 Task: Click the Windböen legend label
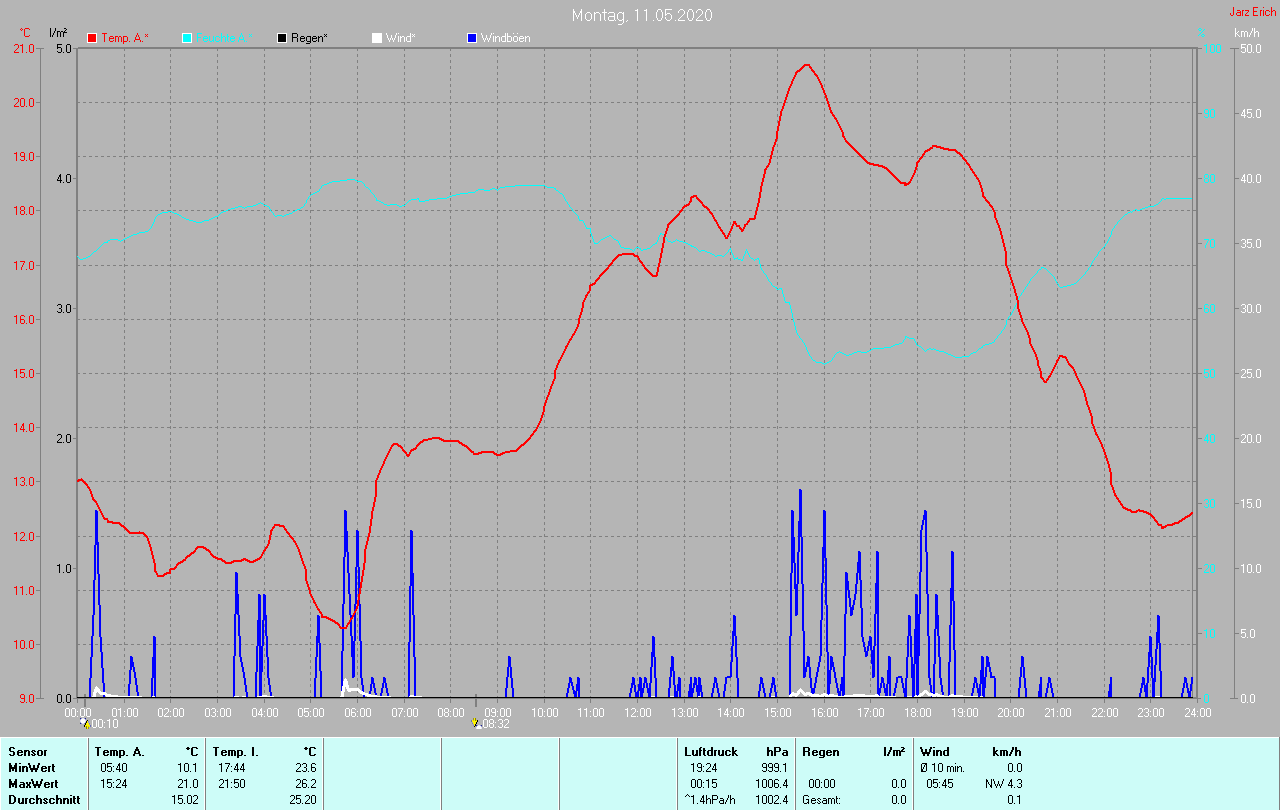coord(505,38)
